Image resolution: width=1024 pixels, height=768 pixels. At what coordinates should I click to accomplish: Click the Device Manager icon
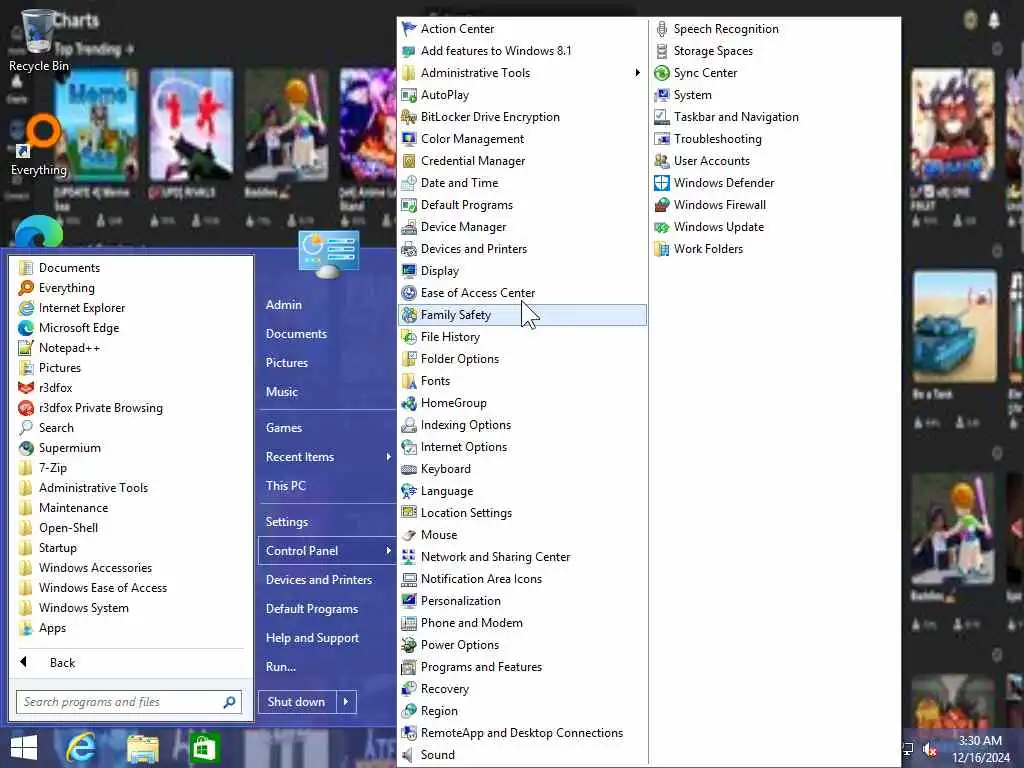tap(409, 227)
